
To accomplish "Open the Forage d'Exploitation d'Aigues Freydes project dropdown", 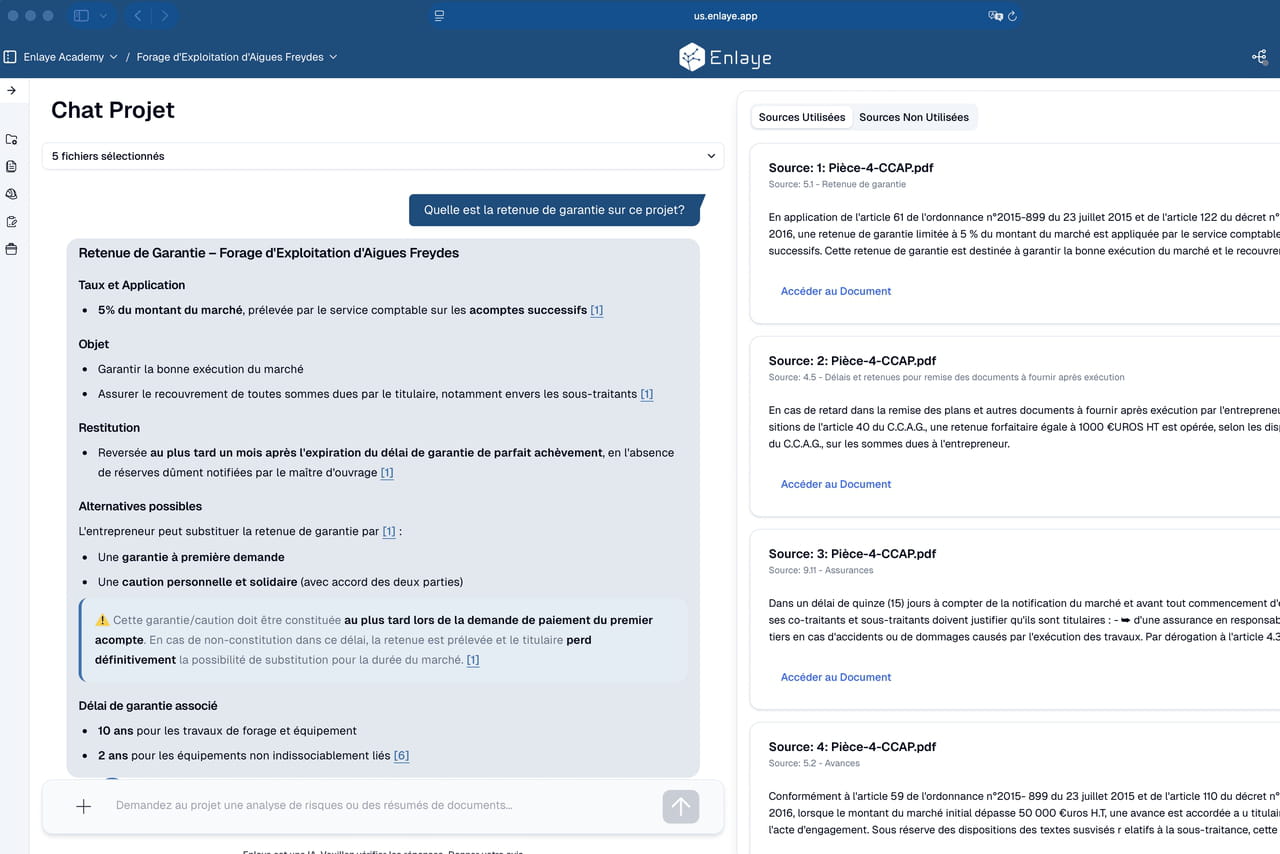I will (237, 57).
